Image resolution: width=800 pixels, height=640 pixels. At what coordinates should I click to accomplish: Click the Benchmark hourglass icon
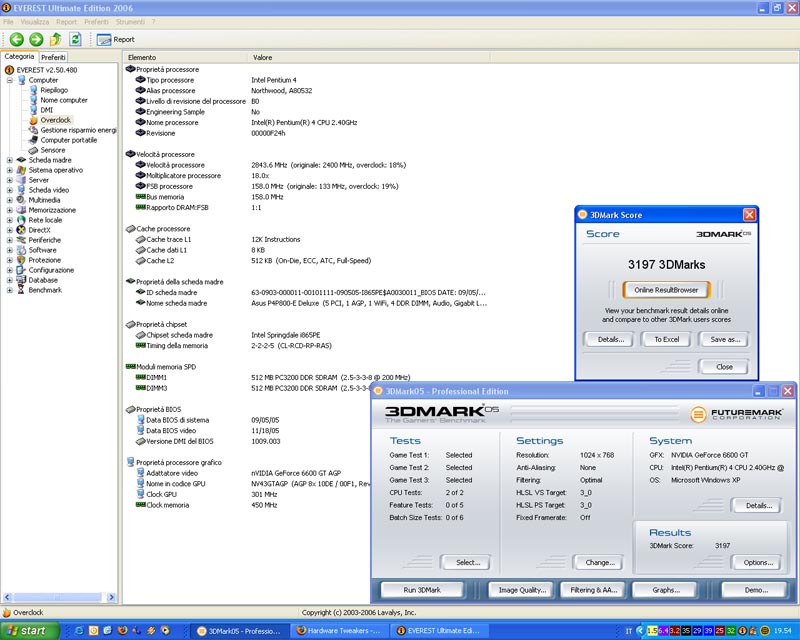click(x=21, y=290)
